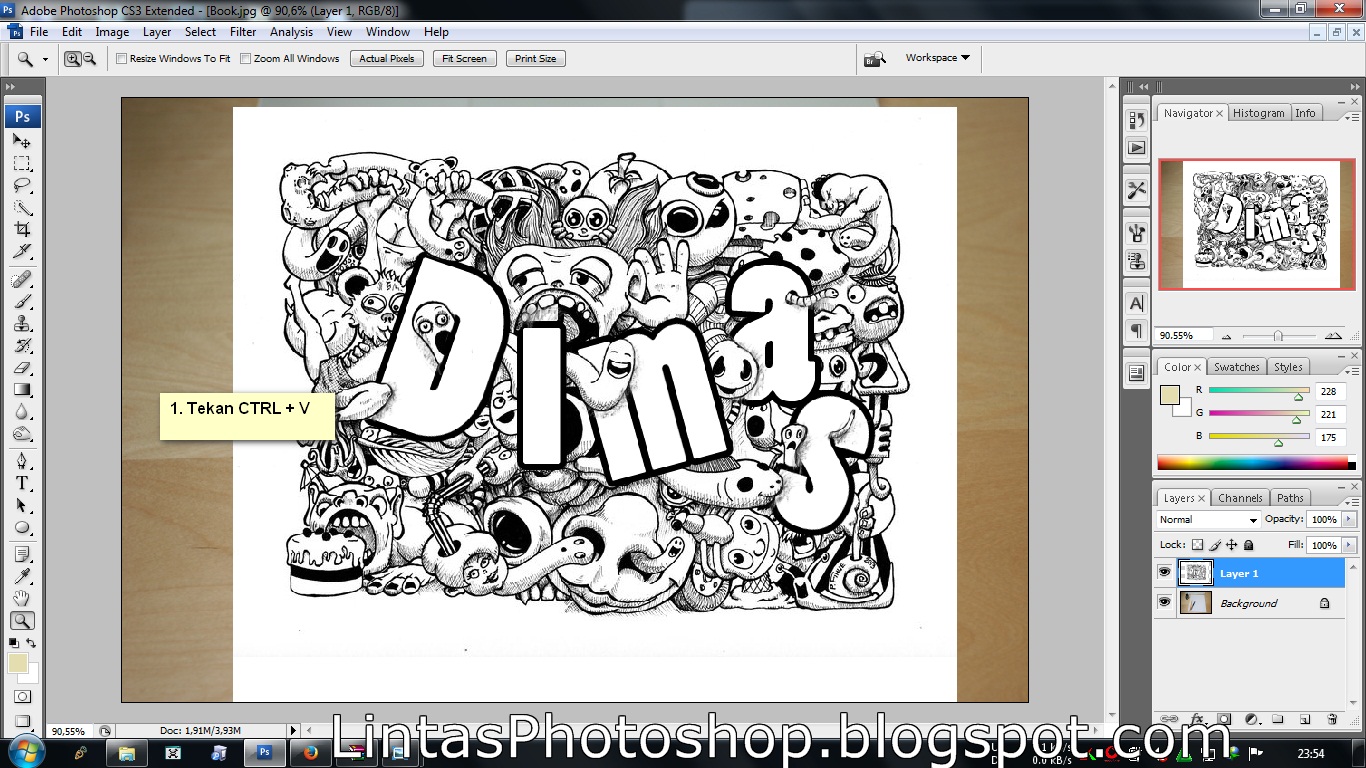Image resolution: width=1366 pixels, height=768 pixels.
Task: Open the Layer Comps panel icon
Action: click(1137, 373)
